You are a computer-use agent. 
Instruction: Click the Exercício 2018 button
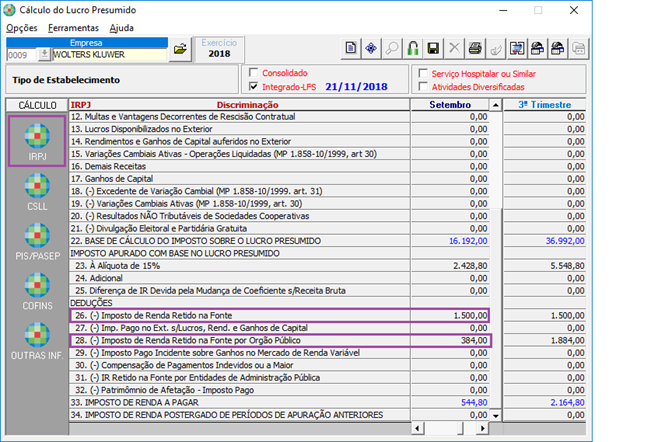tap(219, 48)
